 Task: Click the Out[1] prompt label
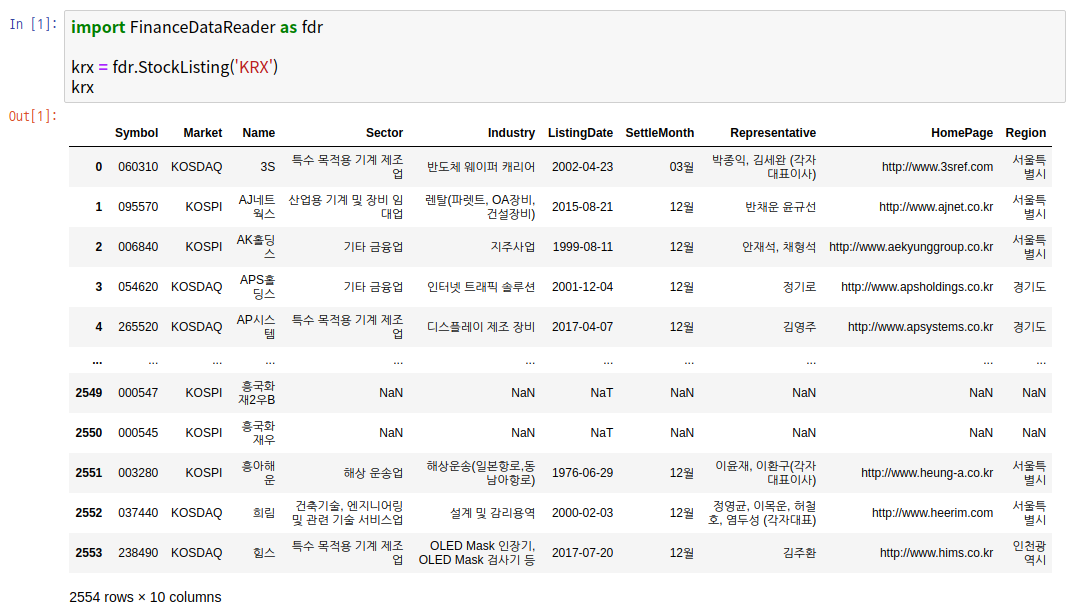click(x=33, y=116)
